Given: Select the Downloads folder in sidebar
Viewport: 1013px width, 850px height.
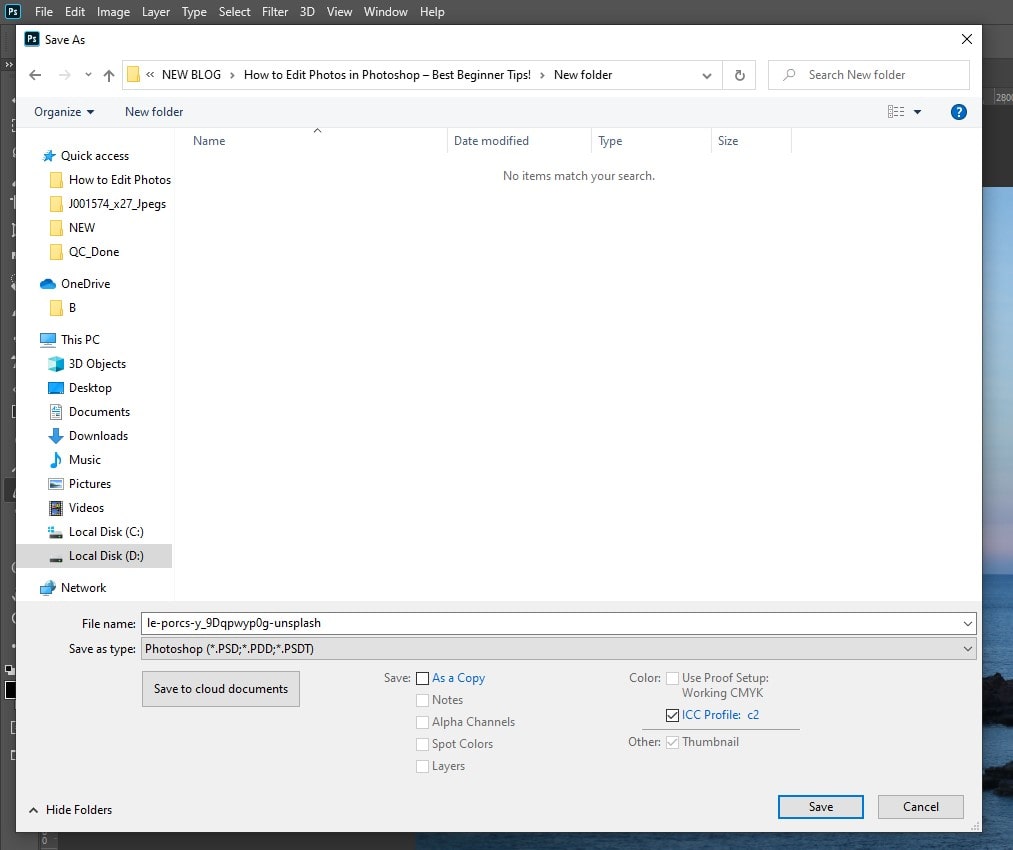Looking at the screenshot, I should pos(97,436).
